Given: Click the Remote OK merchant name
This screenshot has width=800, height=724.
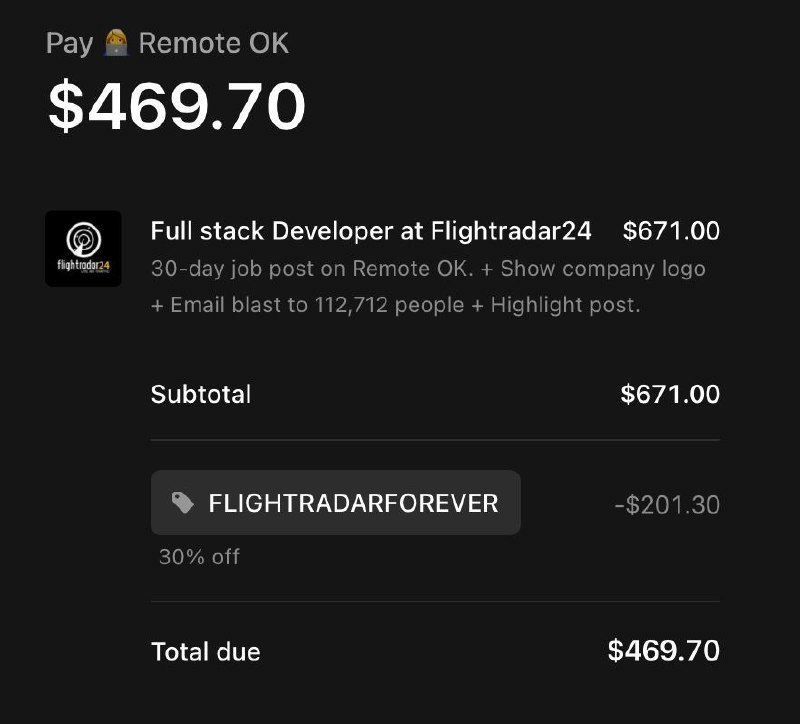Looking at the screenshot, I should point(214,43).
